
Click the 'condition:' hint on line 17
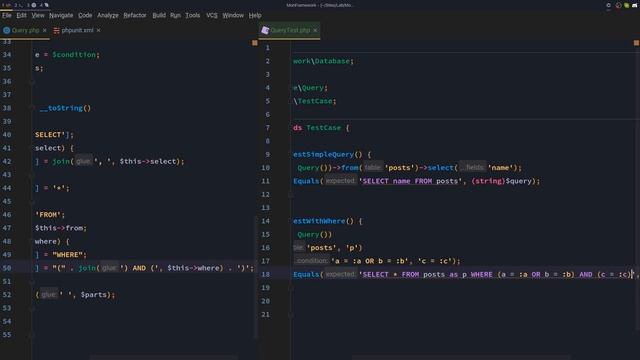311,261
